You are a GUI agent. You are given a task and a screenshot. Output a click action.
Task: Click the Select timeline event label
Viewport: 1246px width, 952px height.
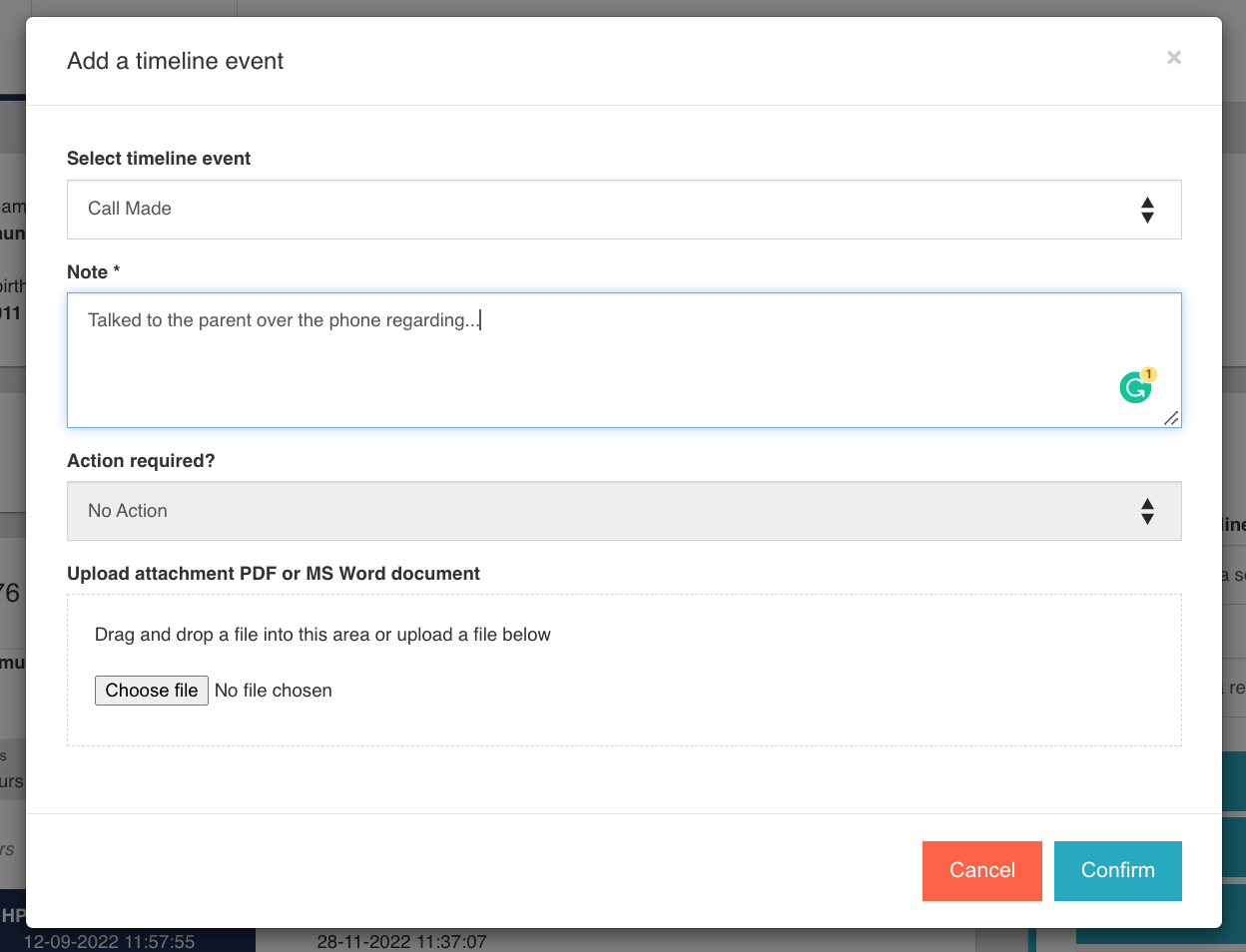(159, 159)
